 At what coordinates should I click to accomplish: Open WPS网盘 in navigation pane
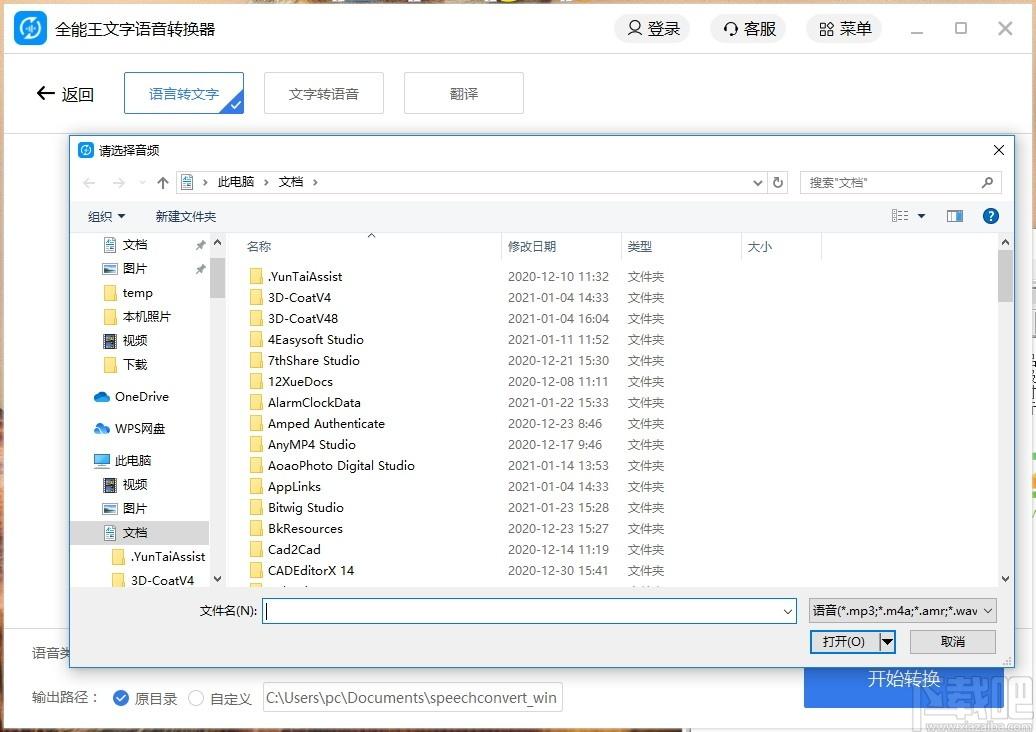pos(139,429)
